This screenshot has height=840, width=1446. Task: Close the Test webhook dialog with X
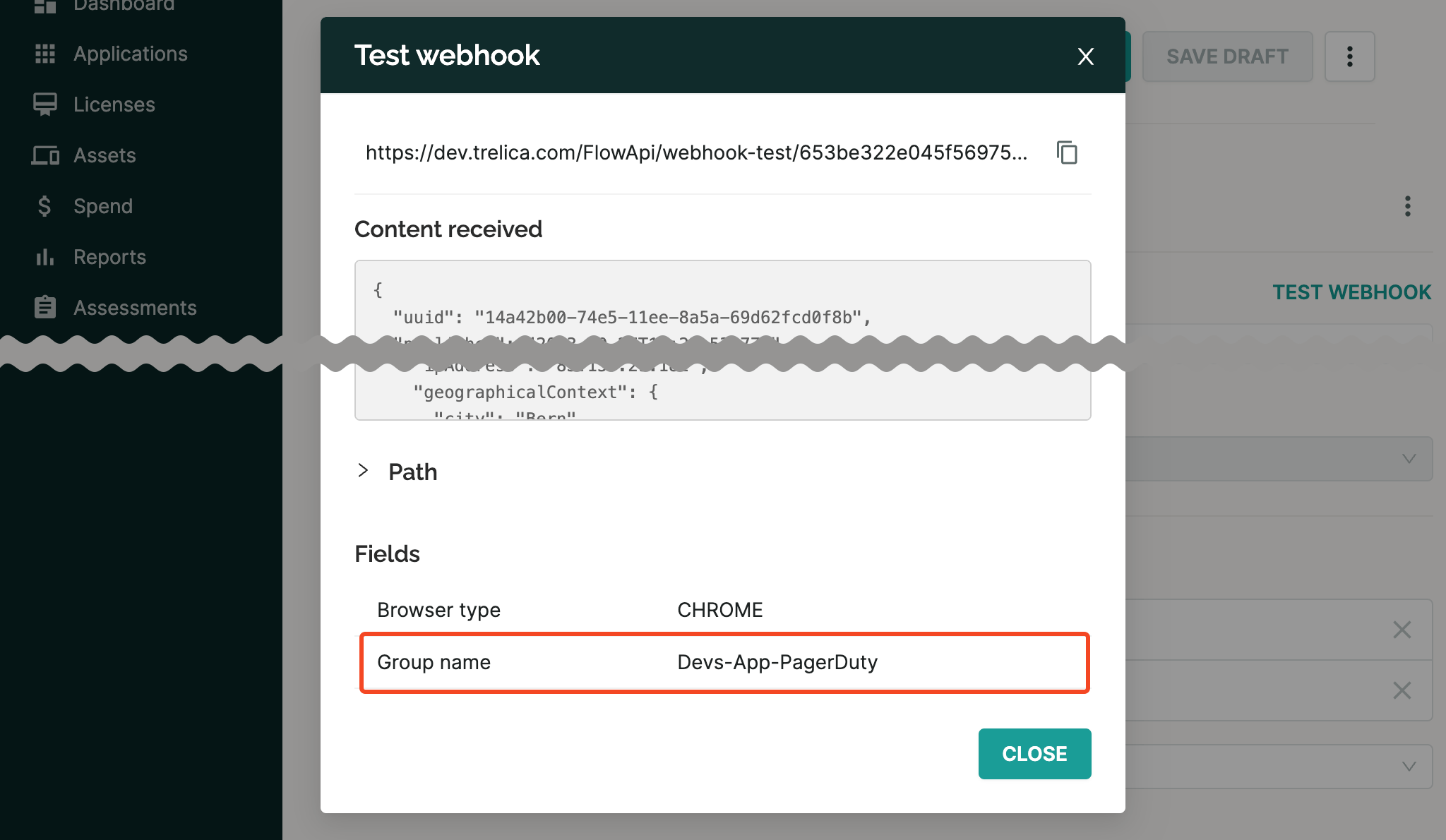[x=1086, y=56]
